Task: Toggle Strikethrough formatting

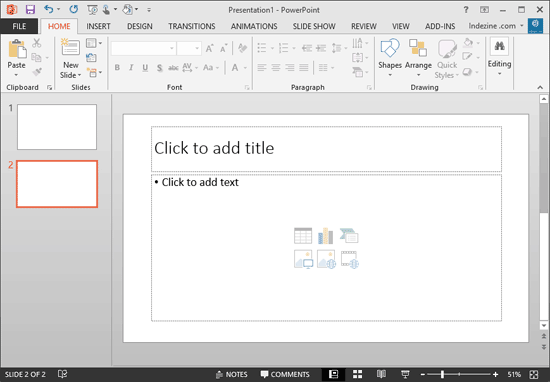Action: [x=173, y=68]
